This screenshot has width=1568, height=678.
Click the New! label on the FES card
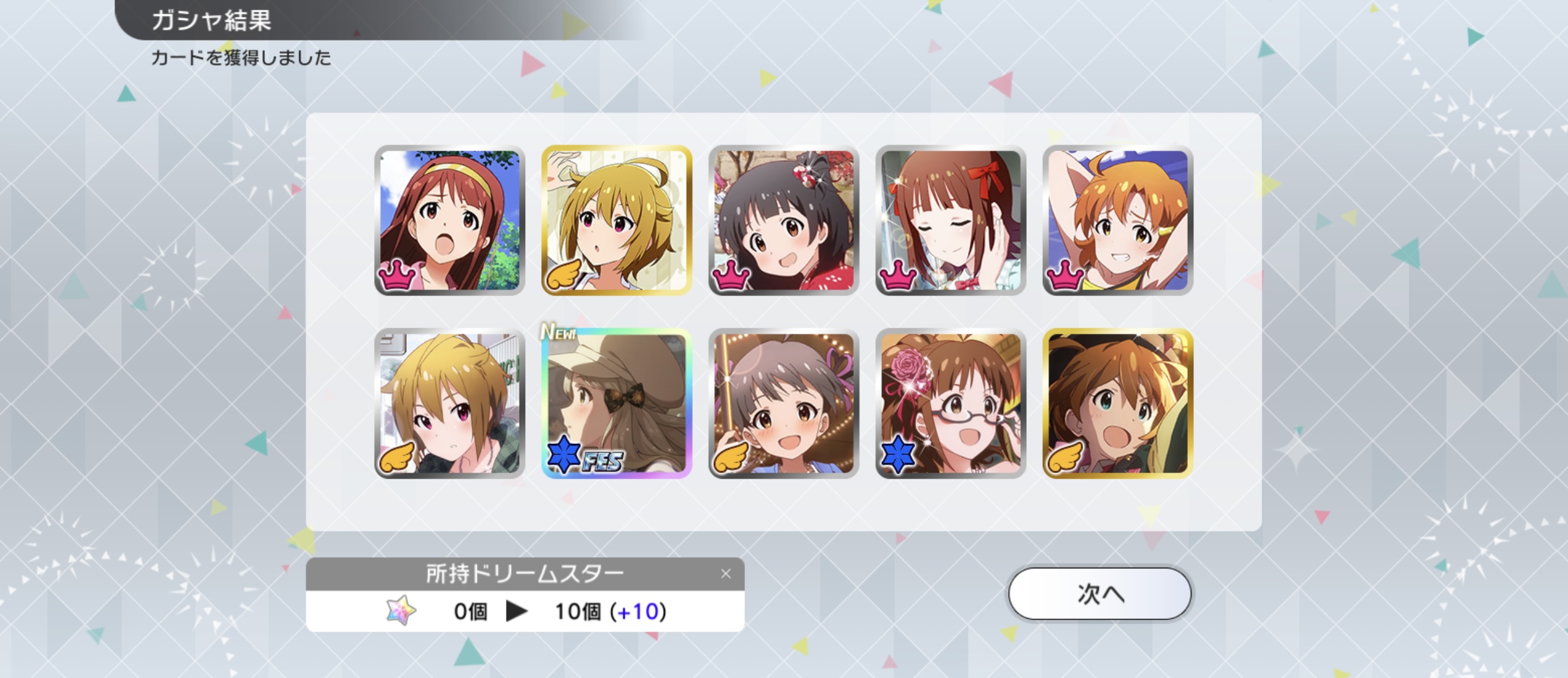[559, 332]
